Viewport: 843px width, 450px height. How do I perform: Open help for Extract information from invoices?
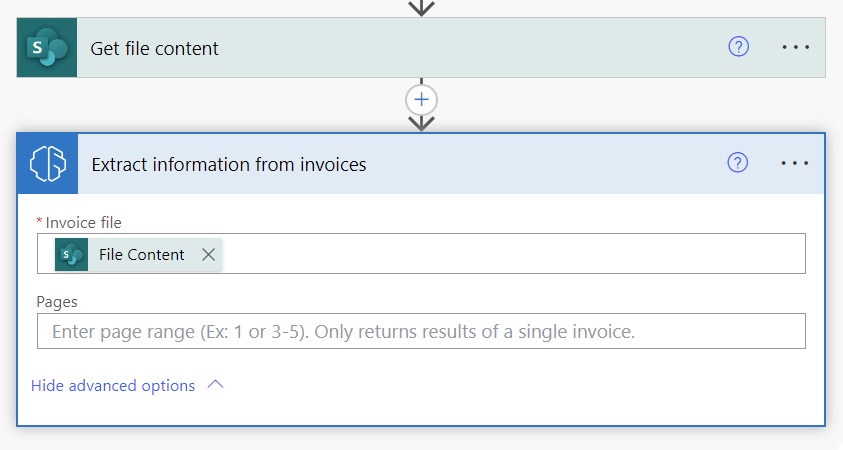click(x=737, y=162)
